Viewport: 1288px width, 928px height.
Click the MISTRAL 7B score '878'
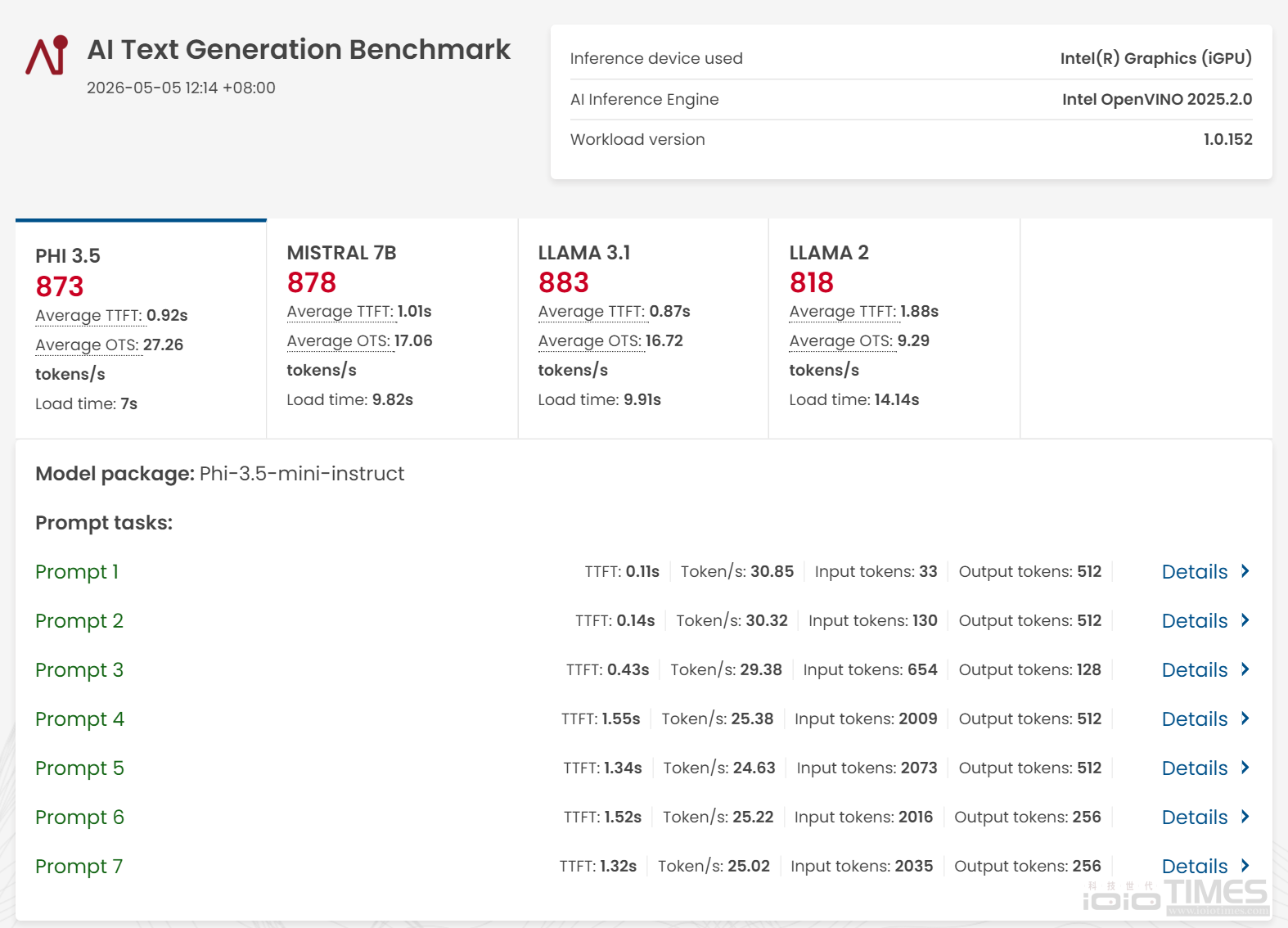pos(312,282)
